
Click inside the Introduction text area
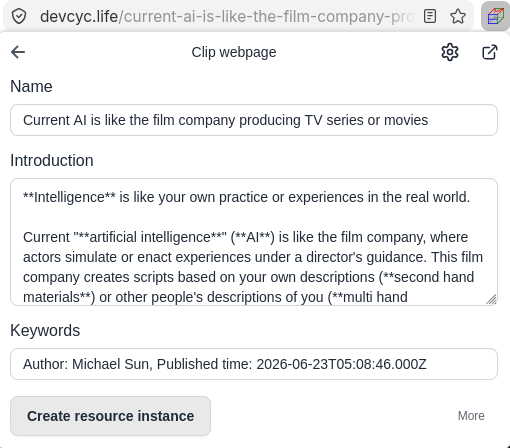pyautogui.click(x=254, y=242)
